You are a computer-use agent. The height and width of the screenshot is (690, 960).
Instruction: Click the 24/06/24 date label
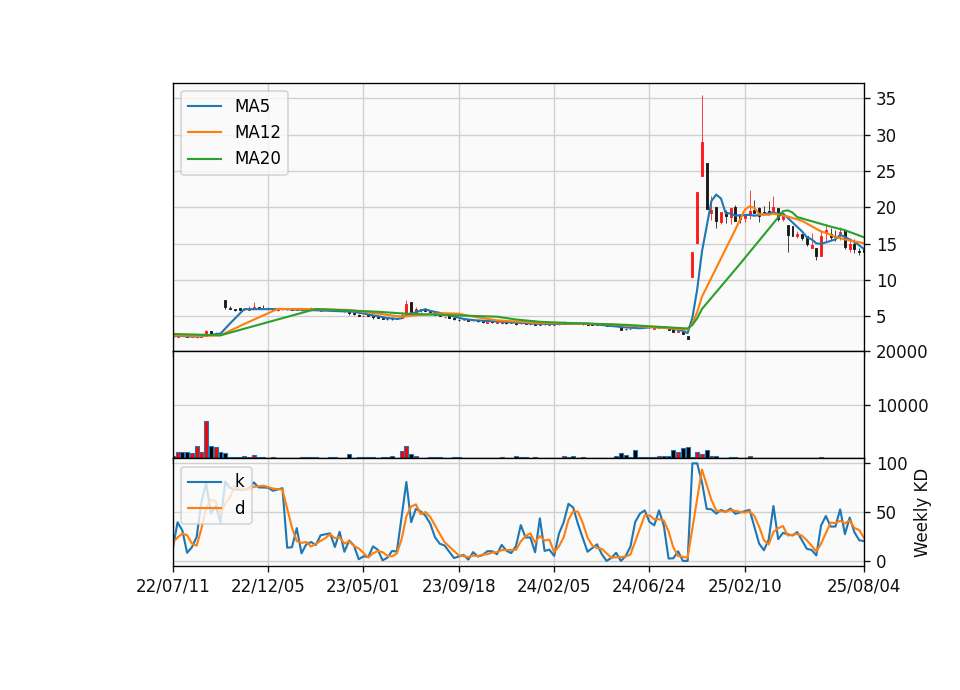pos(649,586)
